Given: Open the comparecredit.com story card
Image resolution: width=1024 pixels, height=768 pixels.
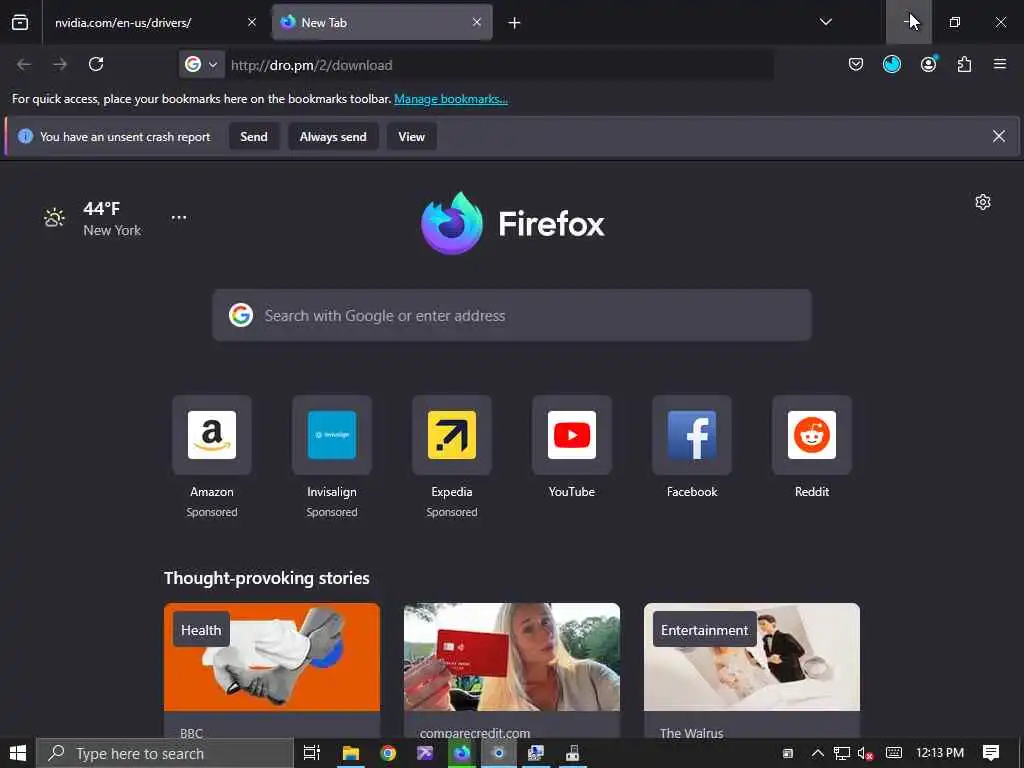Looking at the screenshot, I should click(x=512, y=670).
